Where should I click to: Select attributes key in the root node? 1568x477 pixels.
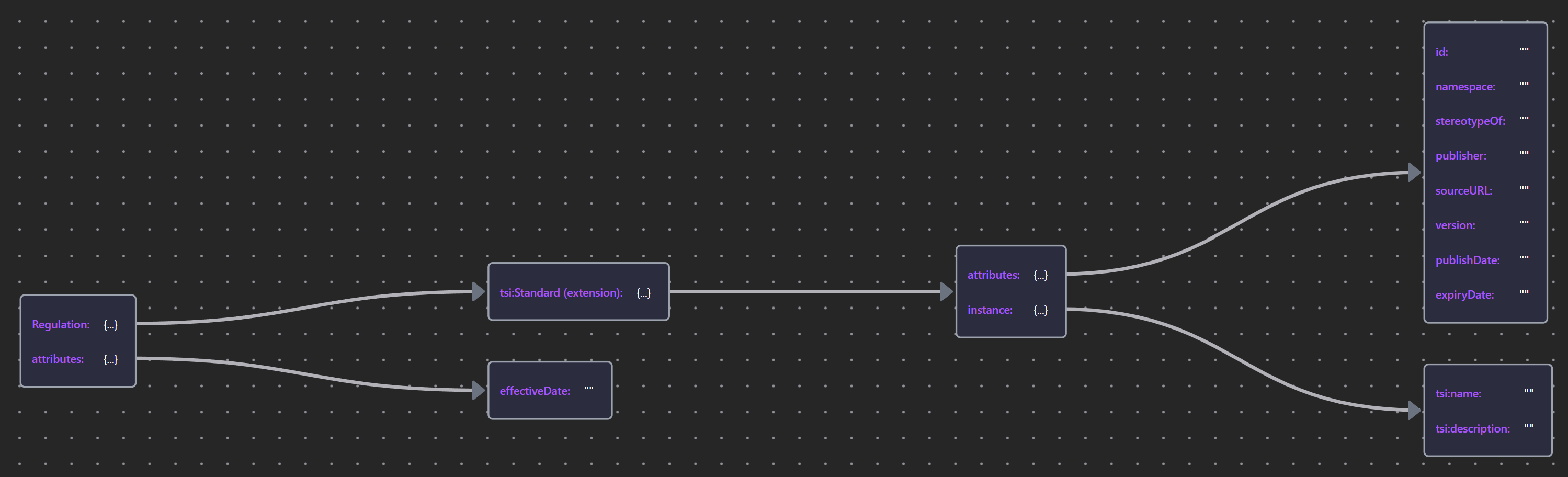(x=58, y=359)
